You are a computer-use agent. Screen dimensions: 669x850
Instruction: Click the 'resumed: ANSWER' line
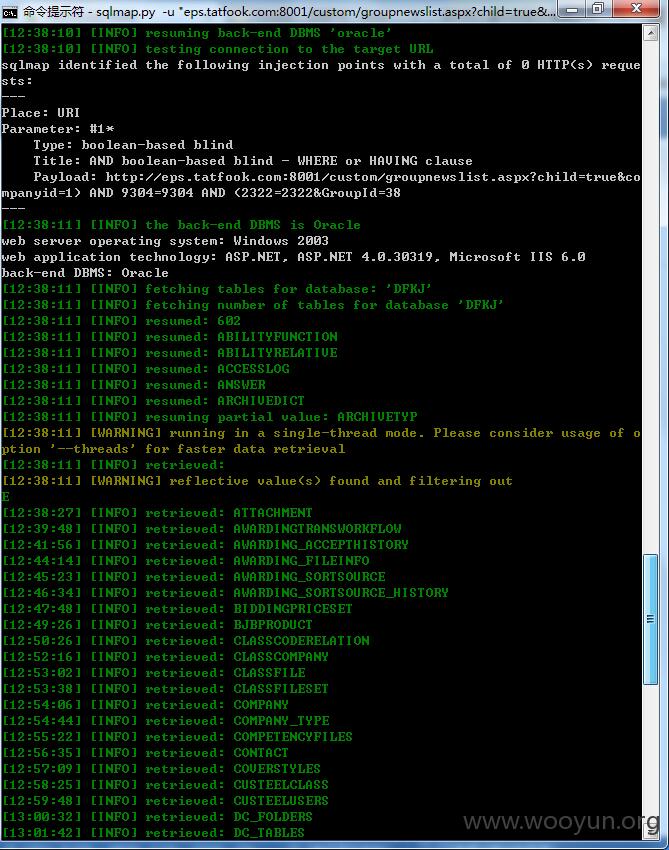pyautogui.click(x=133, y=385)
